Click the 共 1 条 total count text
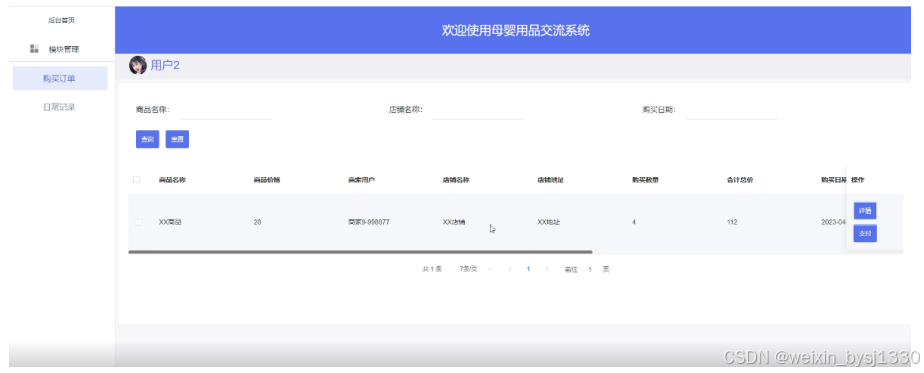 tap(432, 269)
